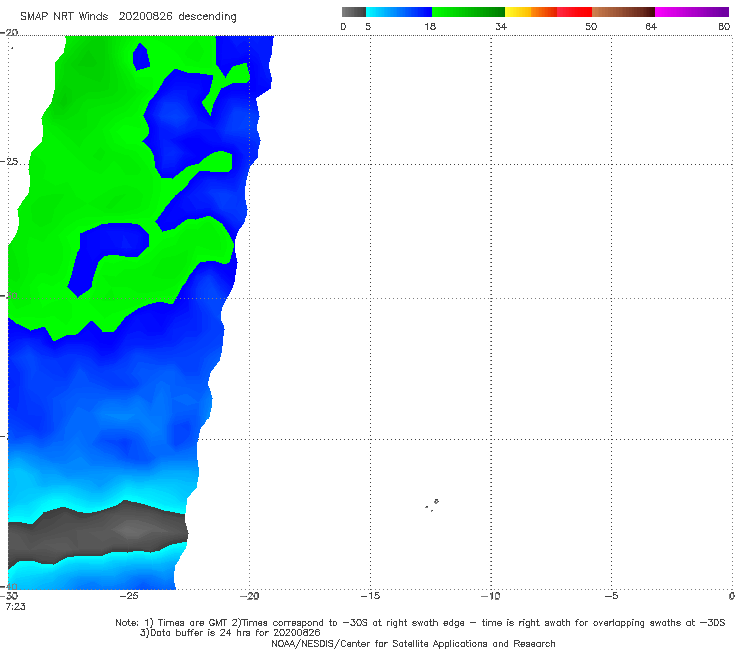Pick the gray 0–5 segment of the color bar
This screenshot has width=740, height=650.
tap(353, 12)
